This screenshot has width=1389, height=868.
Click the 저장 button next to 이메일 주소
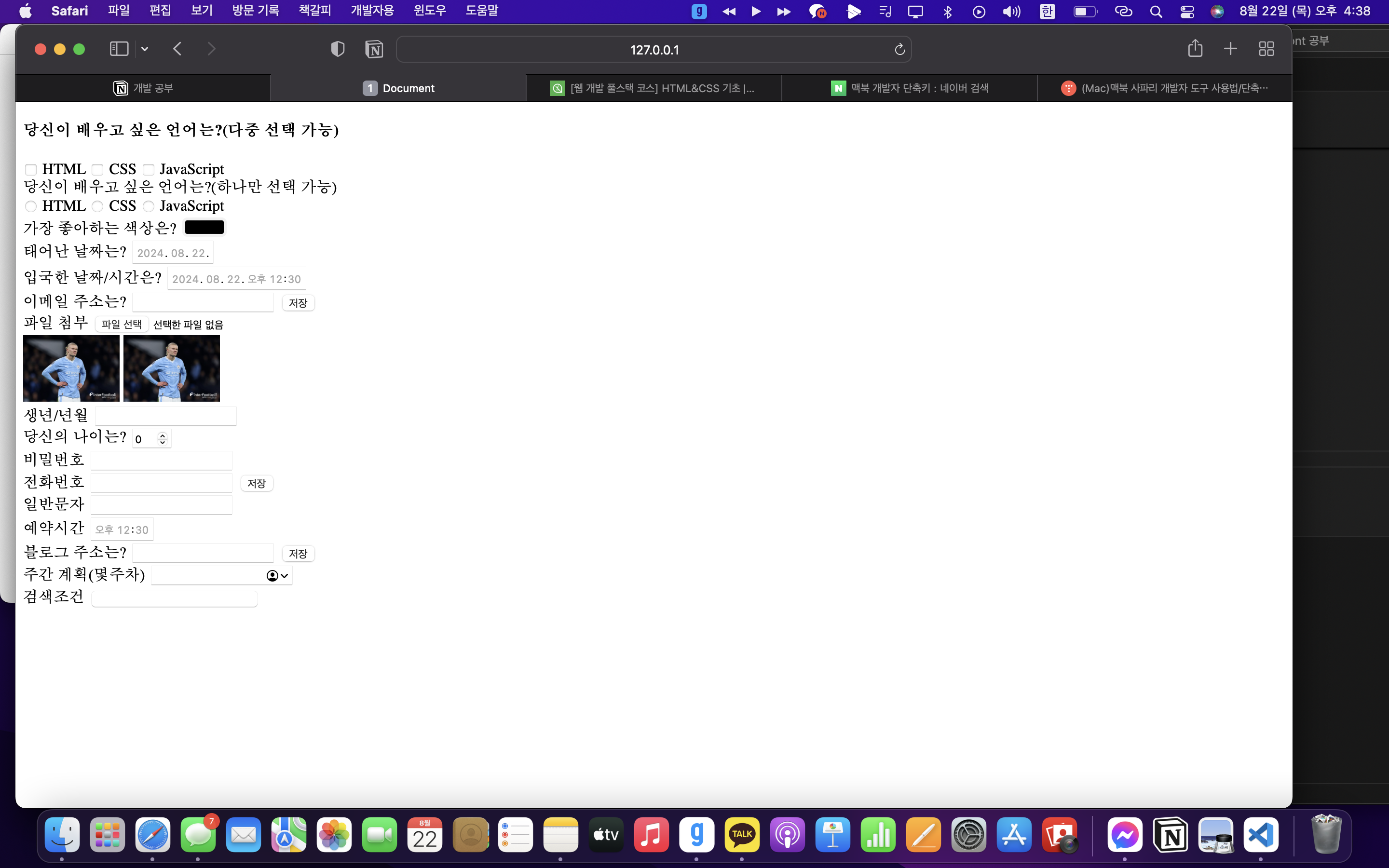(297, 302)
